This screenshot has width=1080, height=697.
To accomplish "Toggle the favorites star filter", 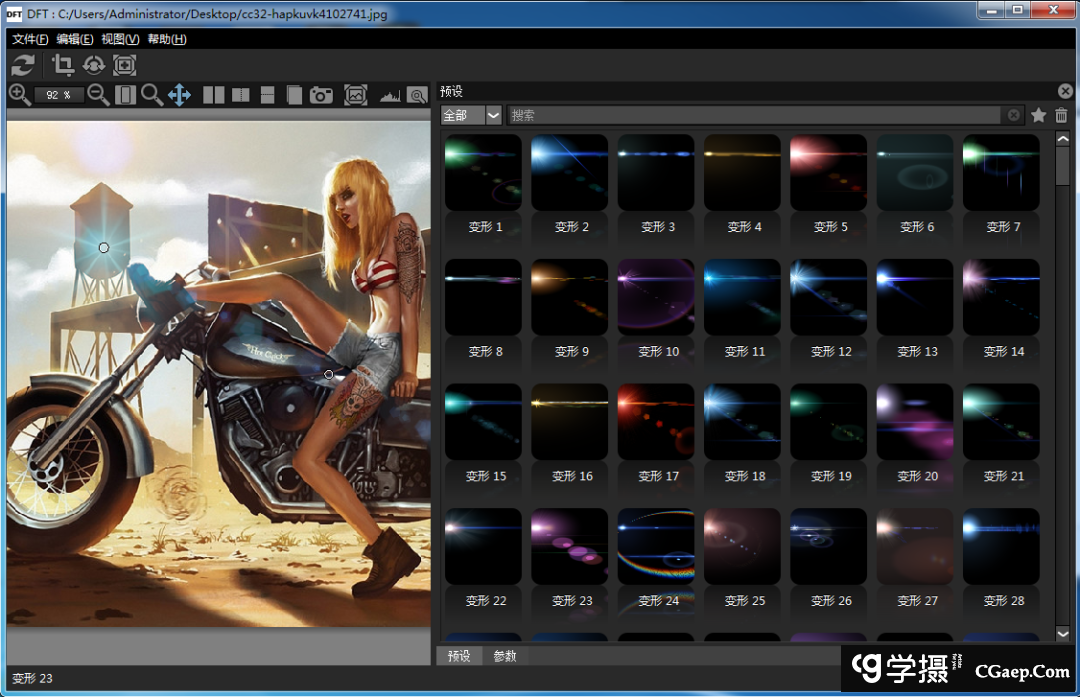I will [1039, 116].
